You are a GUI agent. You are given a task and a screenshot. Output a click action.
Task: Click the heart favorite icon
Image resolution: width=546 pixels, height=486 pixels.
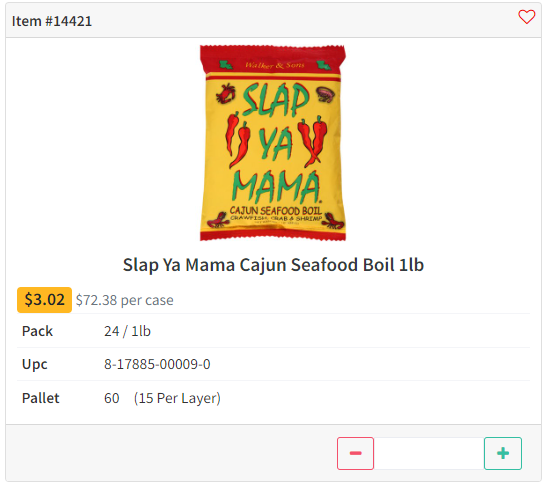[x=526, y=17]
